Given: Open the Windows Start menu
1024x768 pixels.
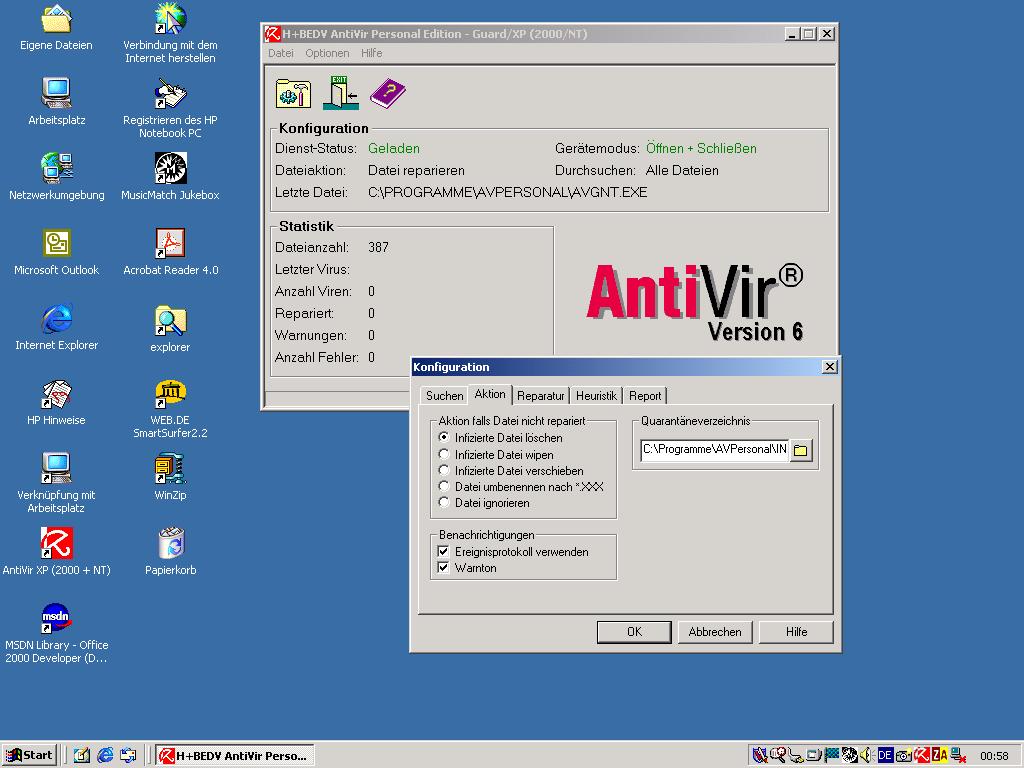Looking at the screenshot, I should tap(30, 755).
